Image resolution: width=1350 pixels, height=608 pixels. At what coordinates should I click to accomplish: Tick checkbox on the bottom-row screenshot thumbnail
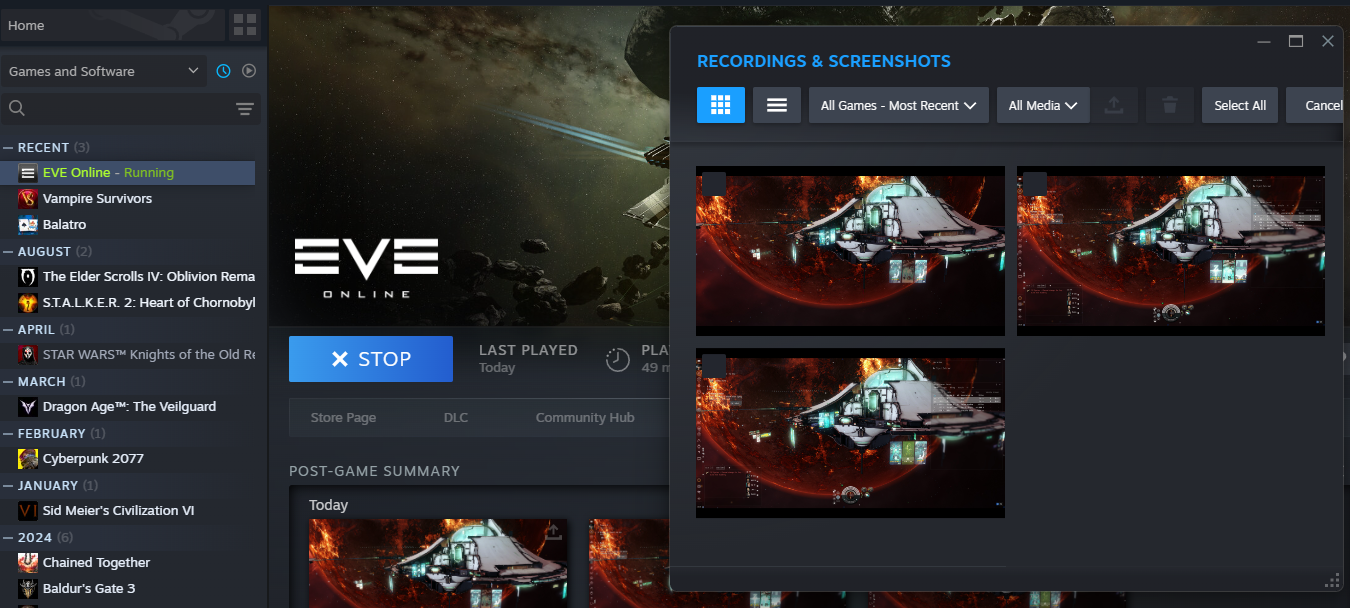[x=714, y=366]
